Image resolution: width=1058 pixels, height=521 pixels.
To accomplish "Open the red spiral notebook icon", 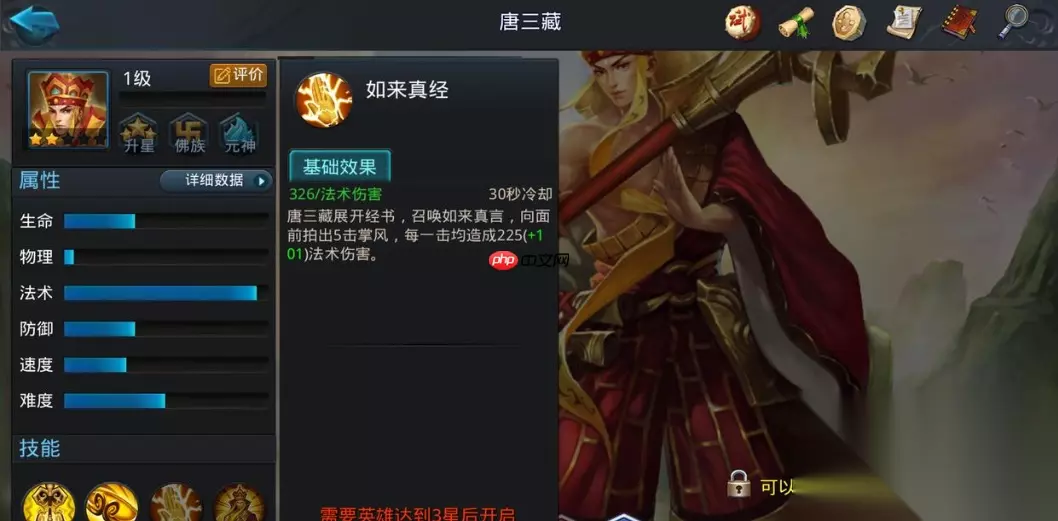I will click(x=959, y=23).
